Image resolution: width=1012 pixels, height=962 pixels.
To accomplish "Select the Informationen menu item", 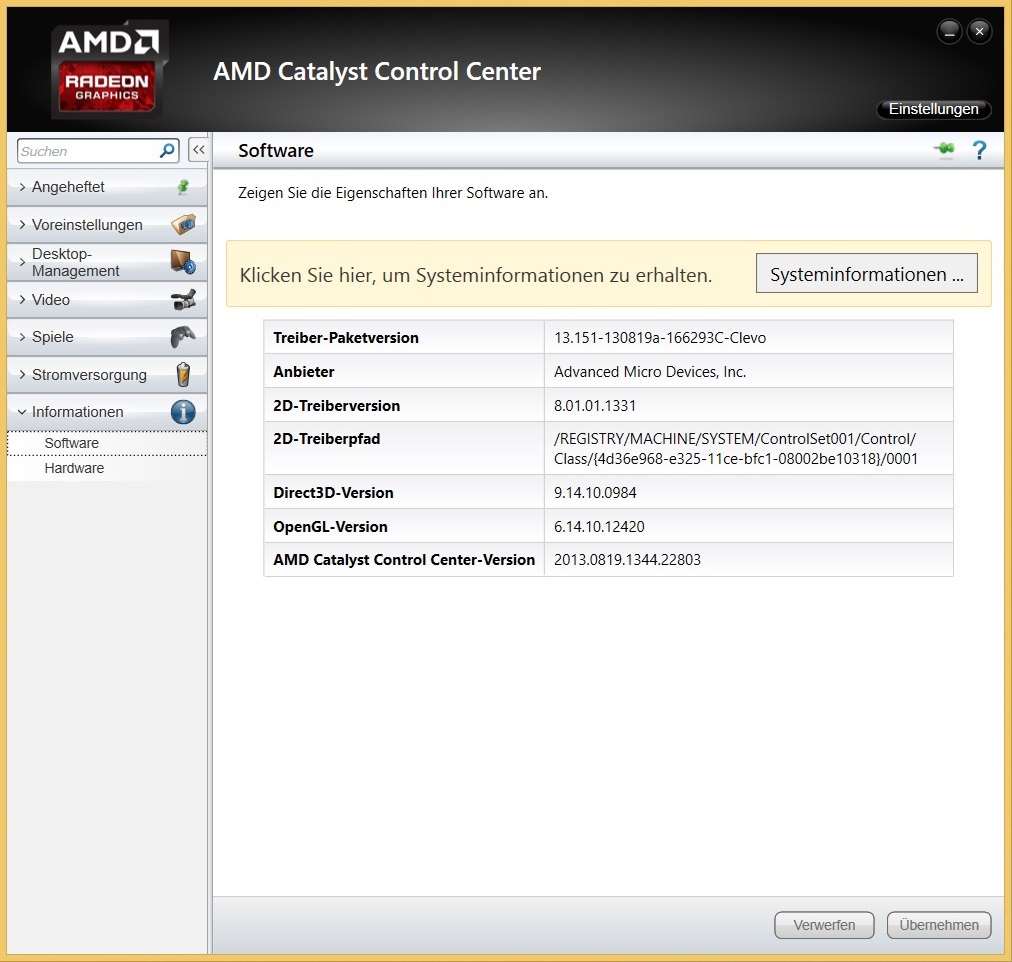I will (107, 412).
